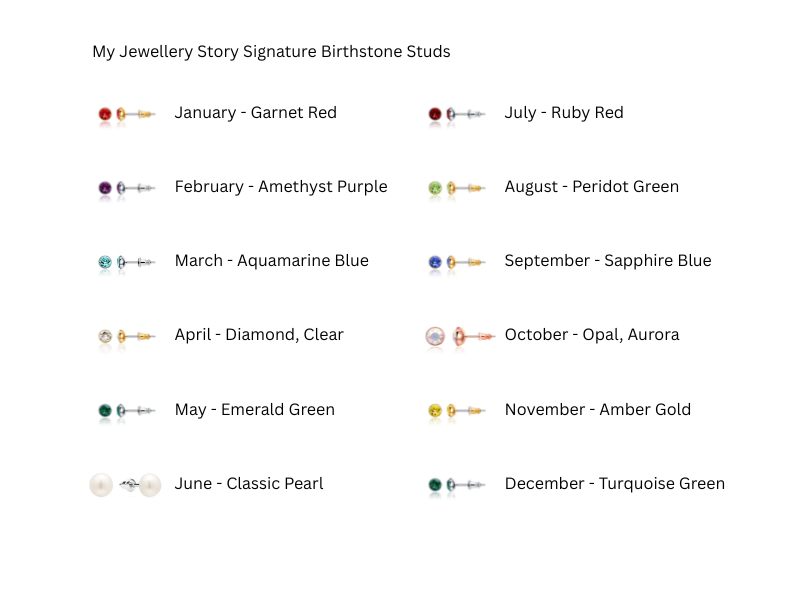Screen dimensions: 800x600
Task: Select the 'September - Sapphire Blue' text
Action: tap(607, 261)
